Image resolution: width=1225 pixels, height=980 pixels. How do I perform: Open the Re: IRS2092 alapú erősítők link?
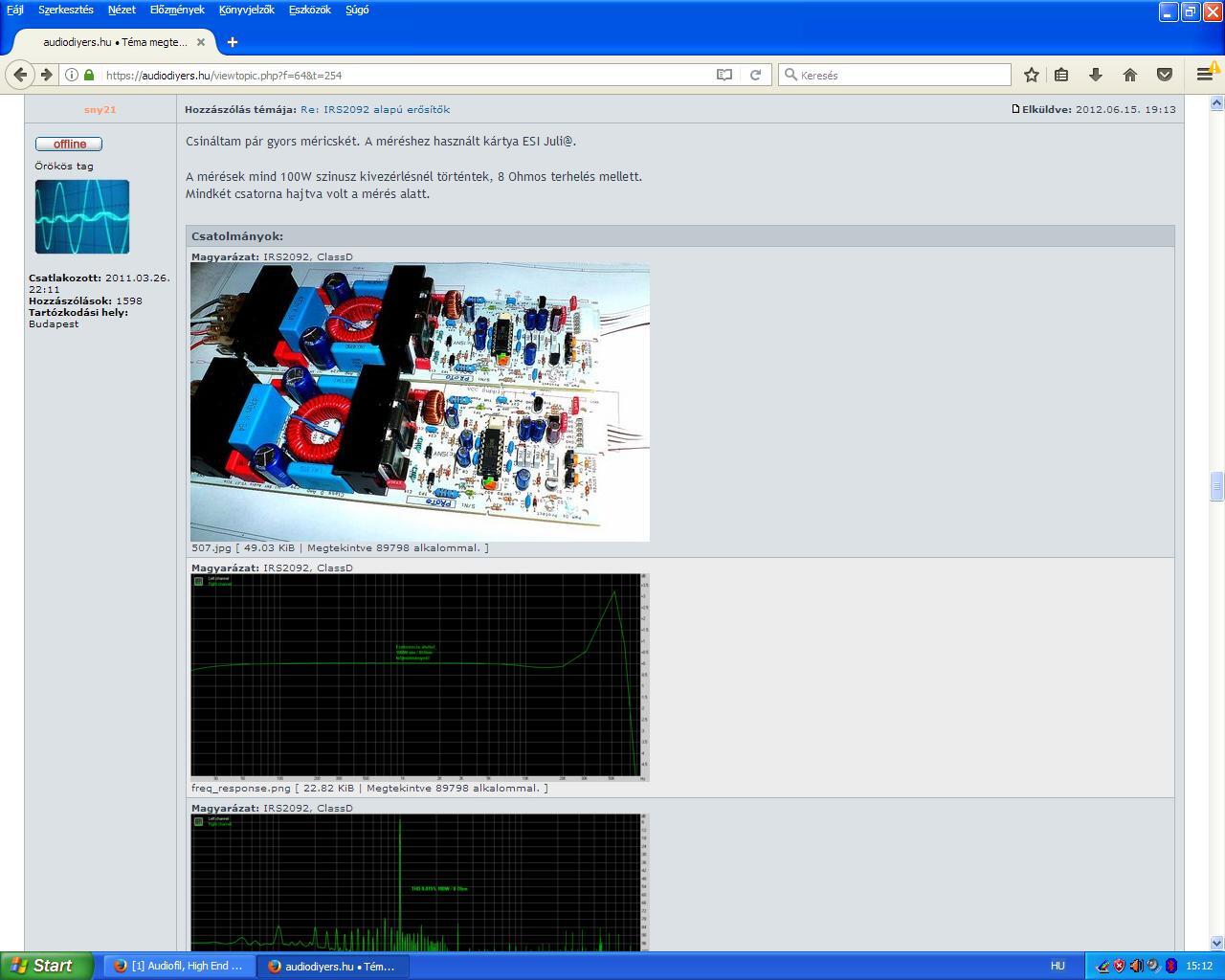pos(375,109)
